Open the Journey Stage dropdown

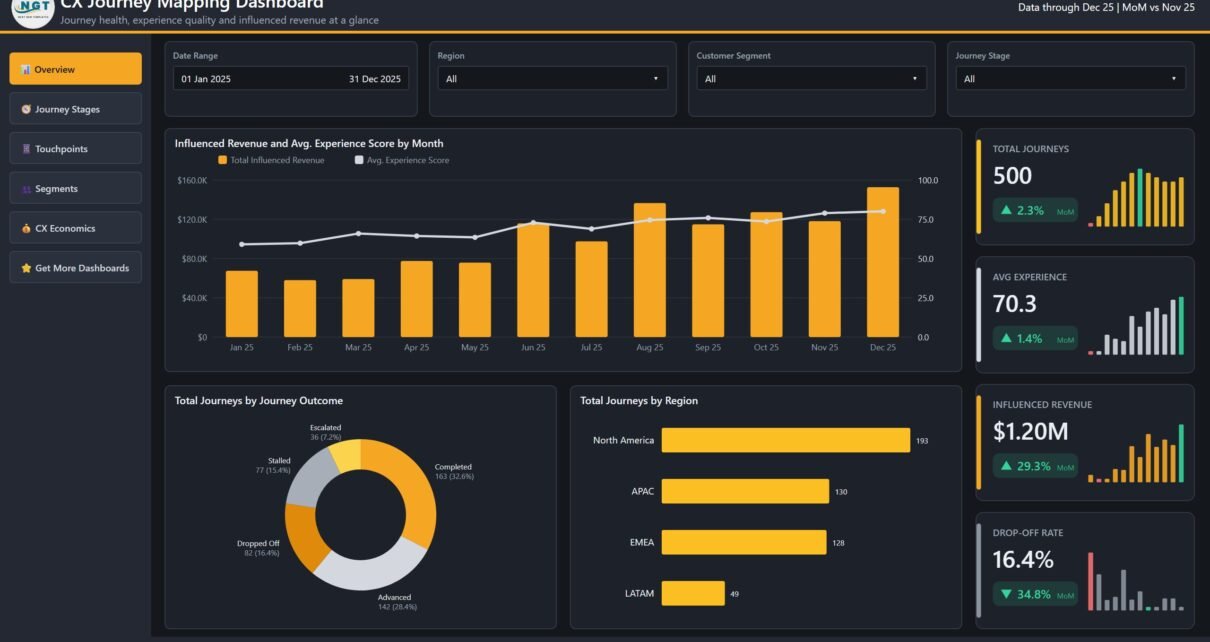pos(1070,79)
